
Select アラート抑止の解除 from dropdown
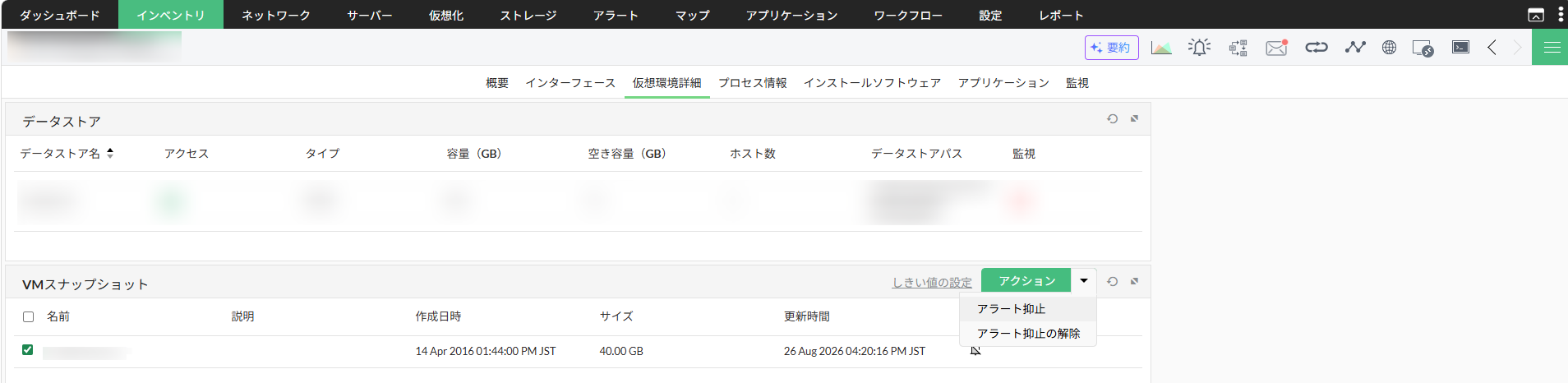point(1028,334)
